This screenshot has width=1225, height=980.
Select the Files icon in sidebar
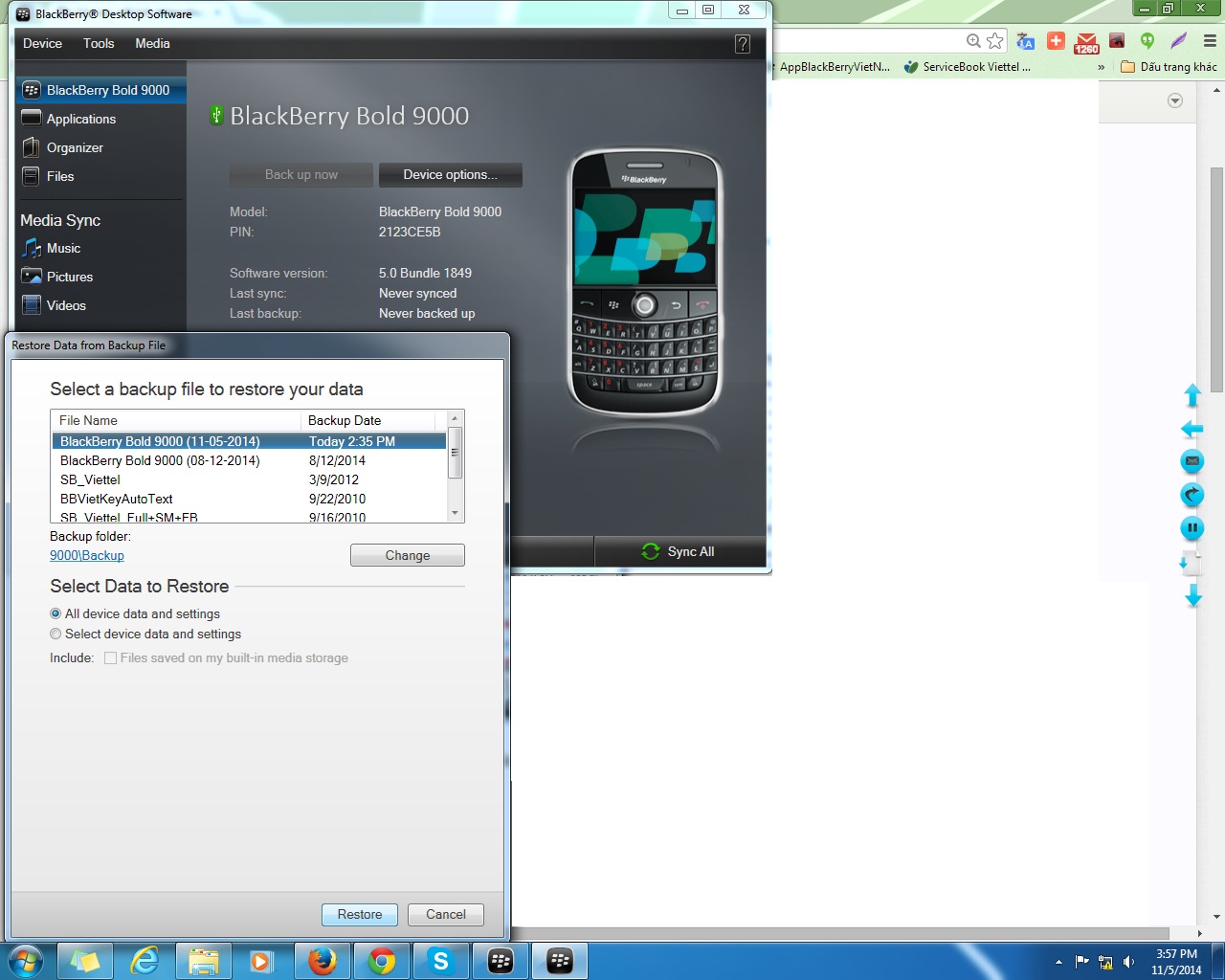(32, 176)
